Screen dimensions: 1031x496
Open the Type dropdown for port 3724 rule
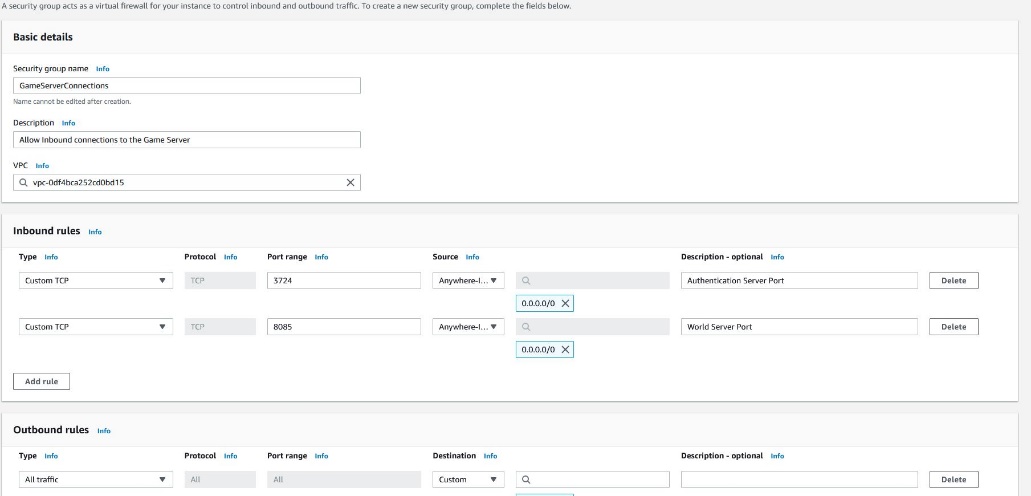95,281
